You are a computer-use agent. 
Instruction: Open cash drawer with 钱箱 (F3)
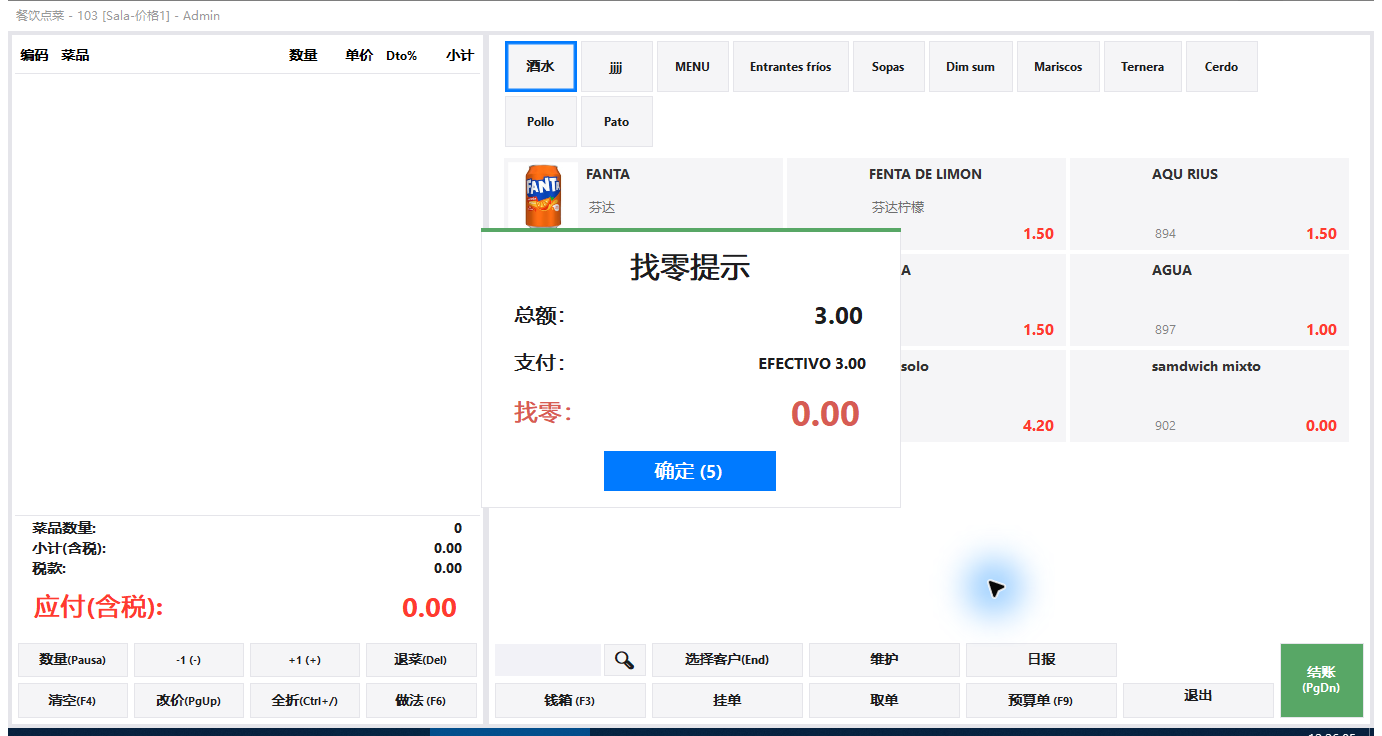(570, 701)
